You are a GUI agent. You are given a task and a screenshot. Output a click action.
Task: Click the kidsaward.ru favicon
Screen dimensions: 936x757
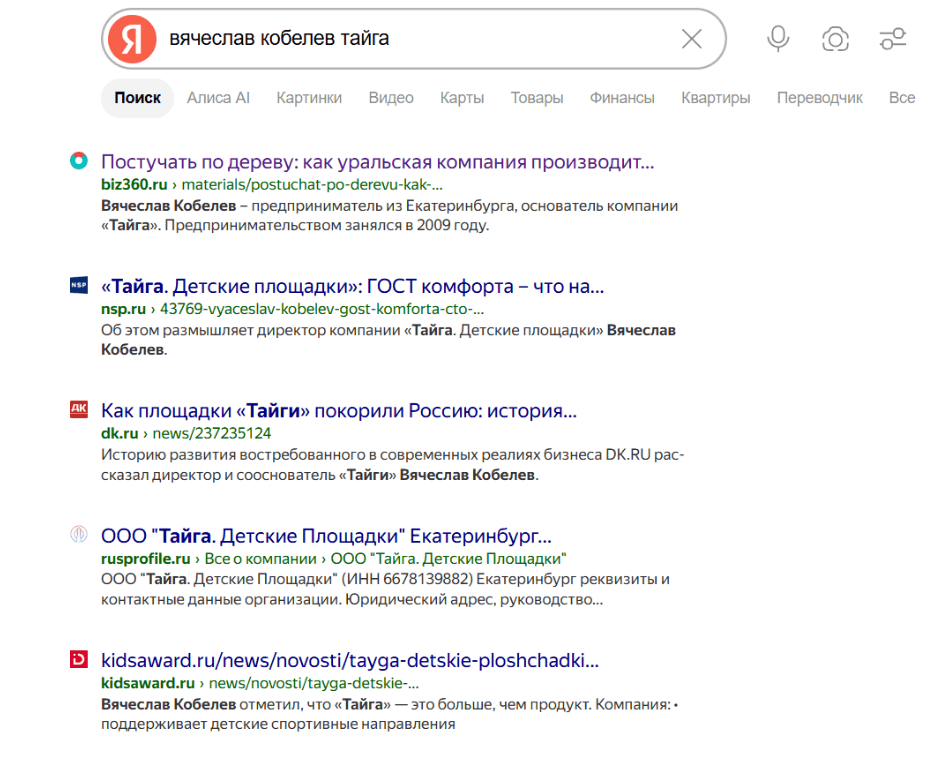pos(79,659)
